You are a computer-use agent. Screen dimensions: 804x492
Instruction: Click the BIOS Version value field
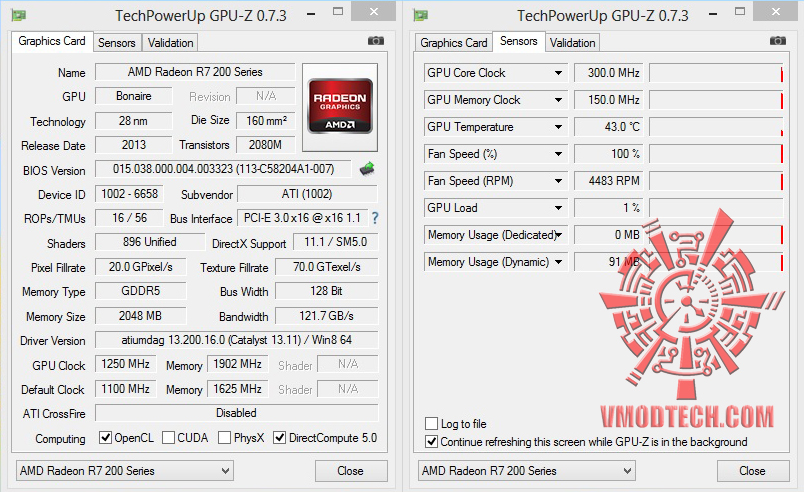pos(224,169)
